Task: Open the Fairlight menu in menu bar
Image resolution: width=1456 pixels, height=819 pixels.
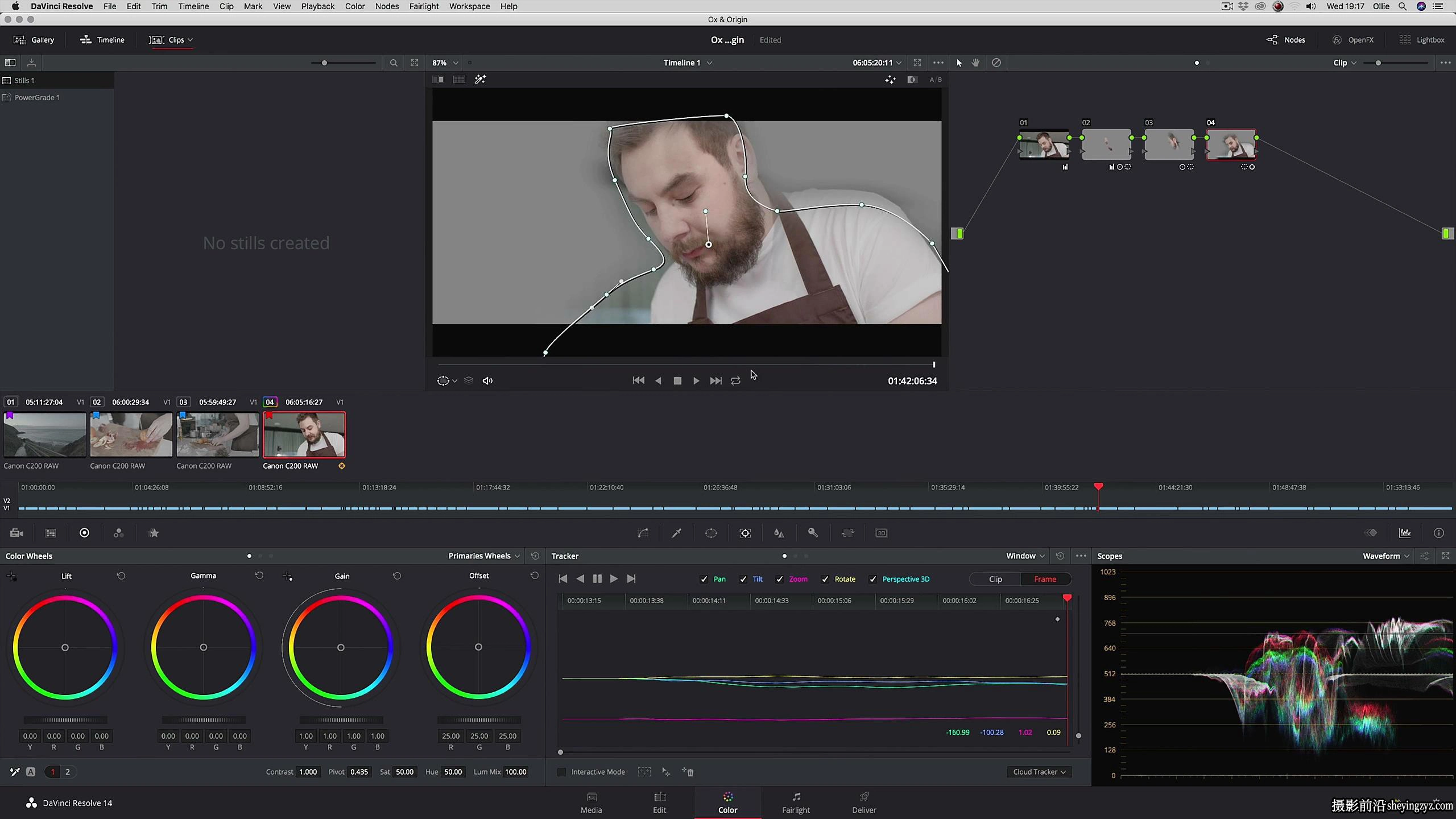Action: pyautogui.click(x=424, y=6)
